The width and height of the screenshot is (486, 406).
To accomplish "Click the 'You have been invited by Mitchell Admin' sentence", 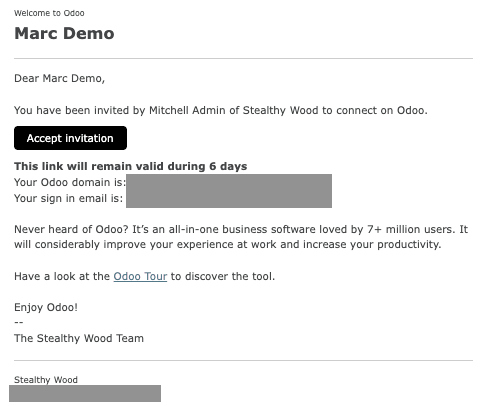I will coord(221,110).
